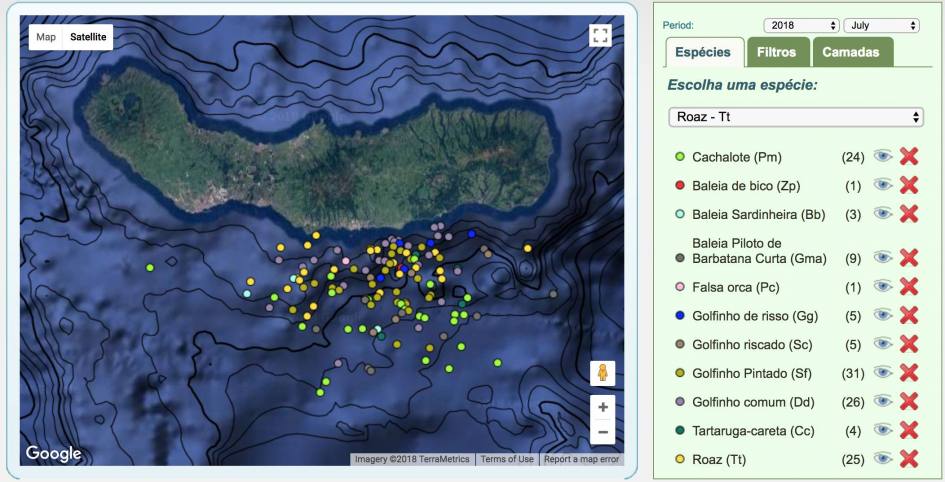The width and height of the screenshot is (945, 482).
Task: Toggle visibility of Cachalote (Pm) sightings
Action: (x=883, y=157)
